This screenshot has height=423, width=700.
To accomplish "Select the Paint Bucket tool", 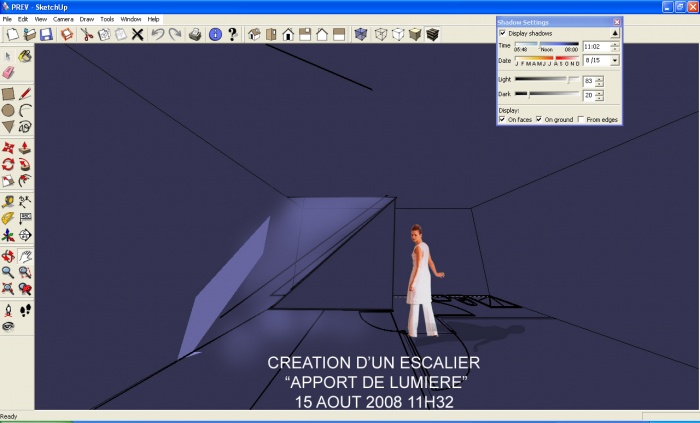I will pos(25,56).
